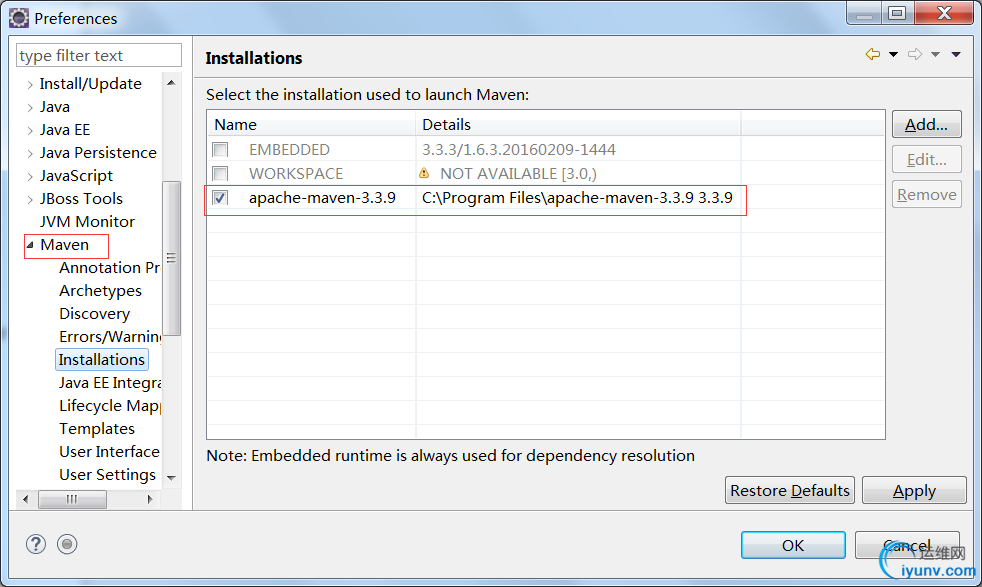Expand the JBoss Tools tree node
This screenshot has width=982, height=587.
pos(30,199)
